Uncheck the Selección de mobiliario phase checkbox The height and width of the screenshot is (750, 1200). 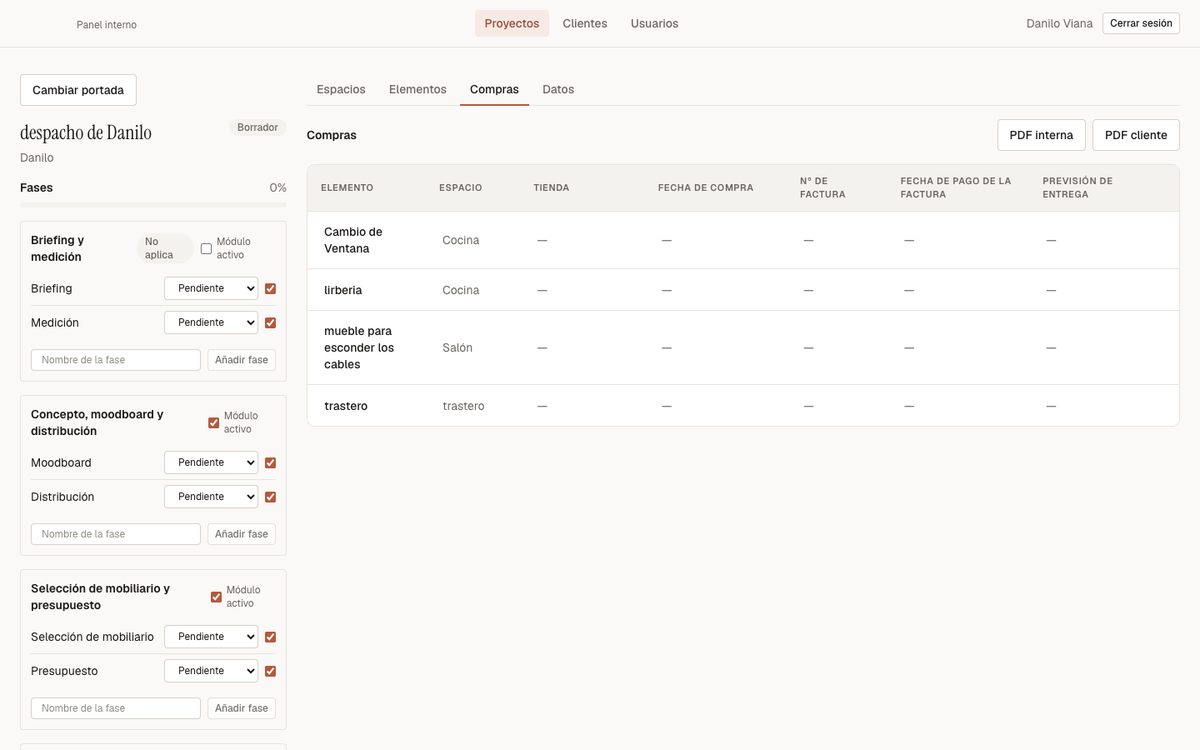click(x=270, y=636)
